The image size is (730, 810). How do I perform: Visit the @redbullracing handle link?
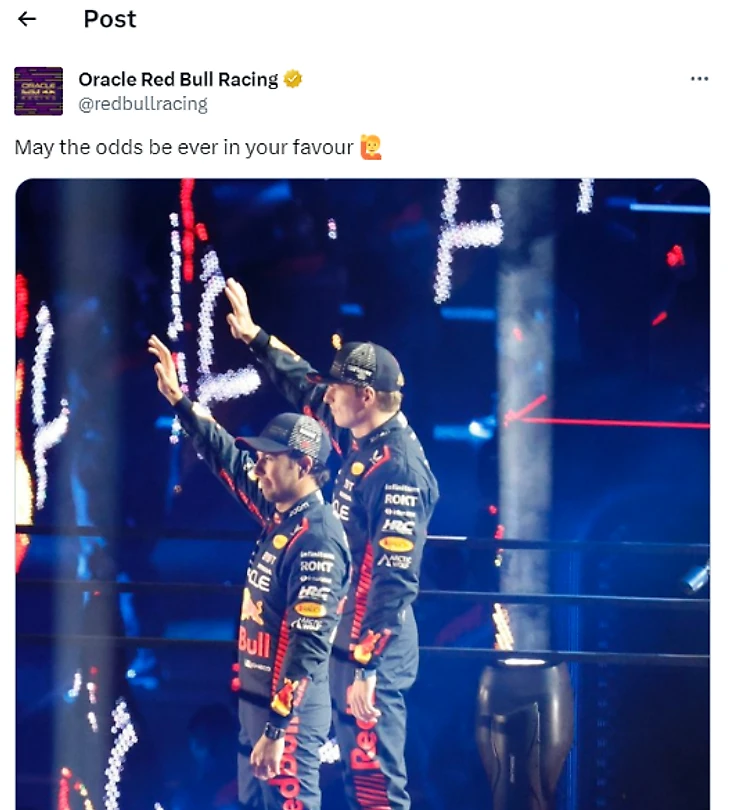click(143, 104)
